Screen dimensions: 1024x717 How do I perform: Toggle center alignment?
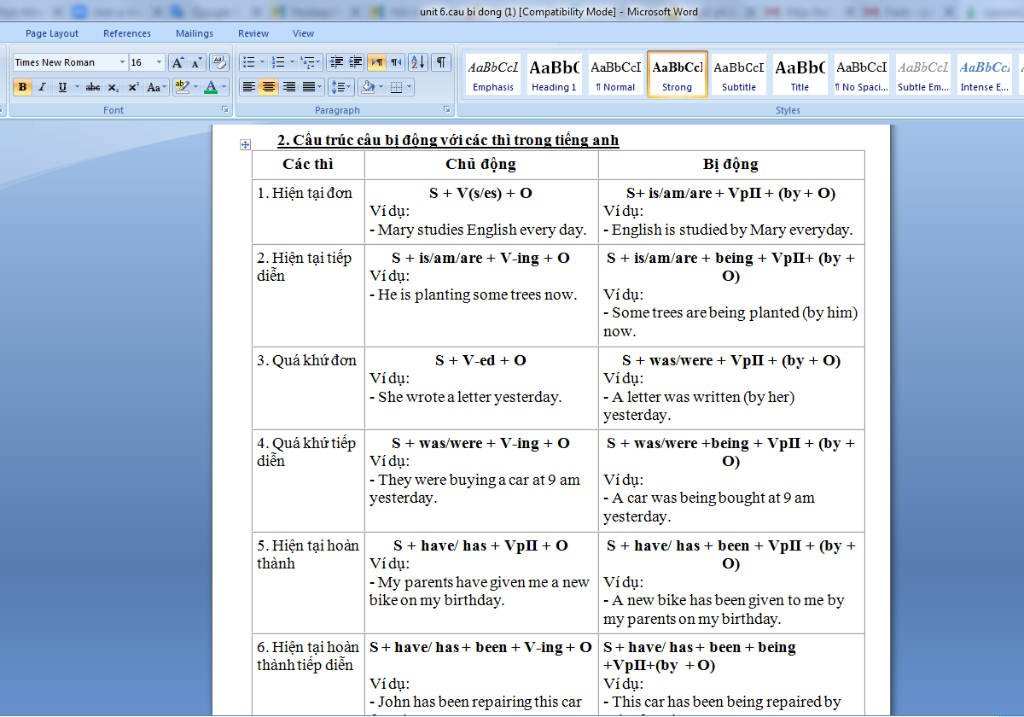tap(268, 87)
